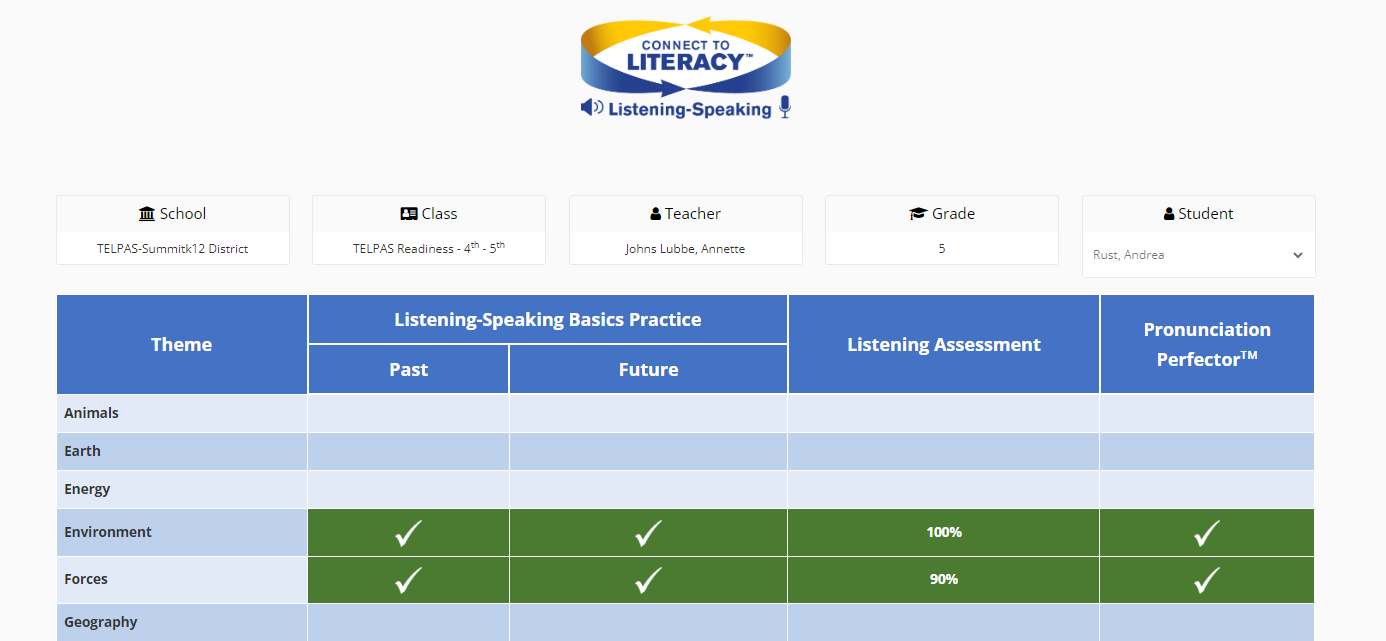Screen dimensions: 1386x641
Task: Click the Forces Future checkmark
Action: pos(648,580)
